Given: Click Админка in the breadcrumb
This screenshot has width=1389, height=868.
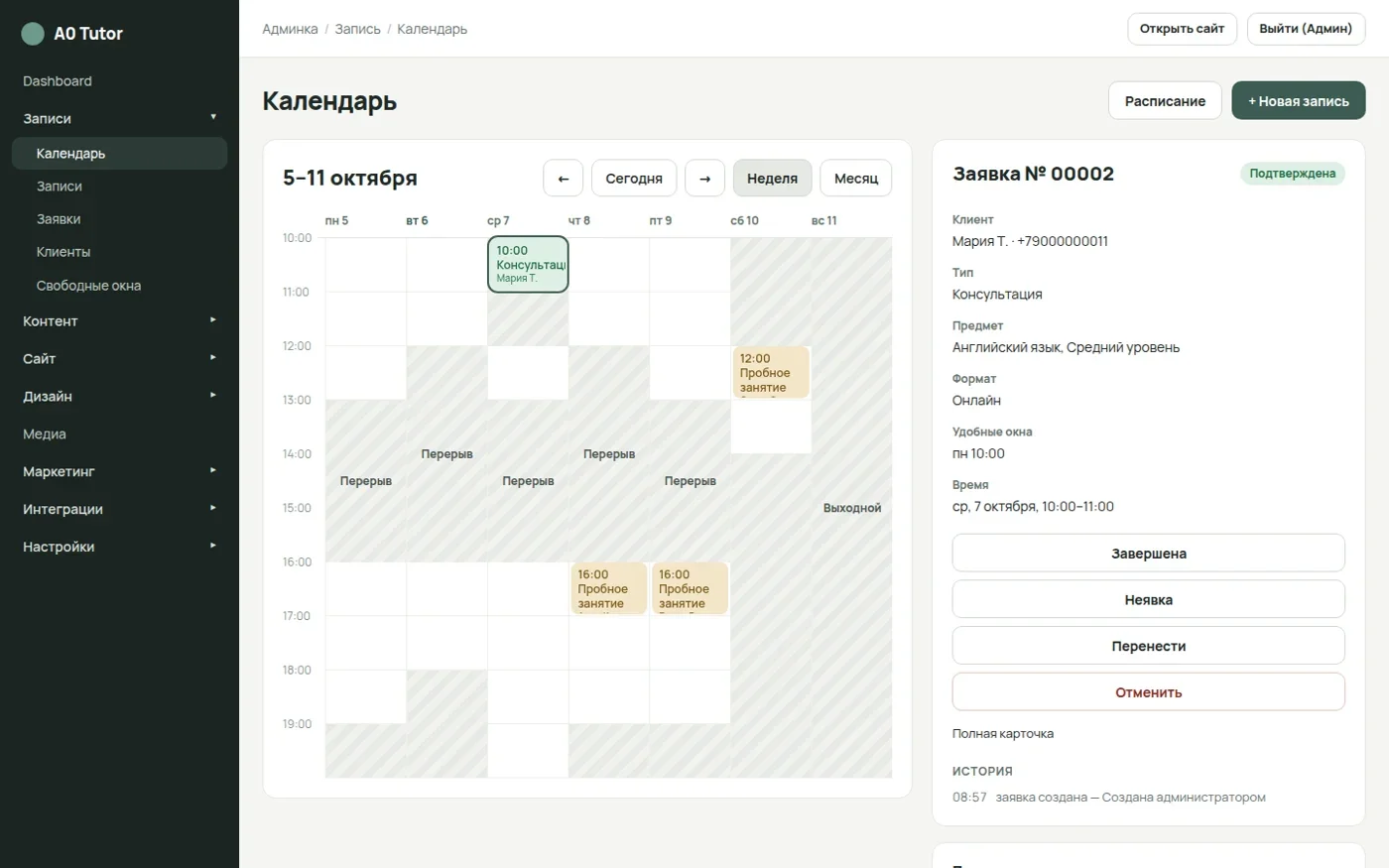Looking at the screenshot, I should (x=290, y=29).
